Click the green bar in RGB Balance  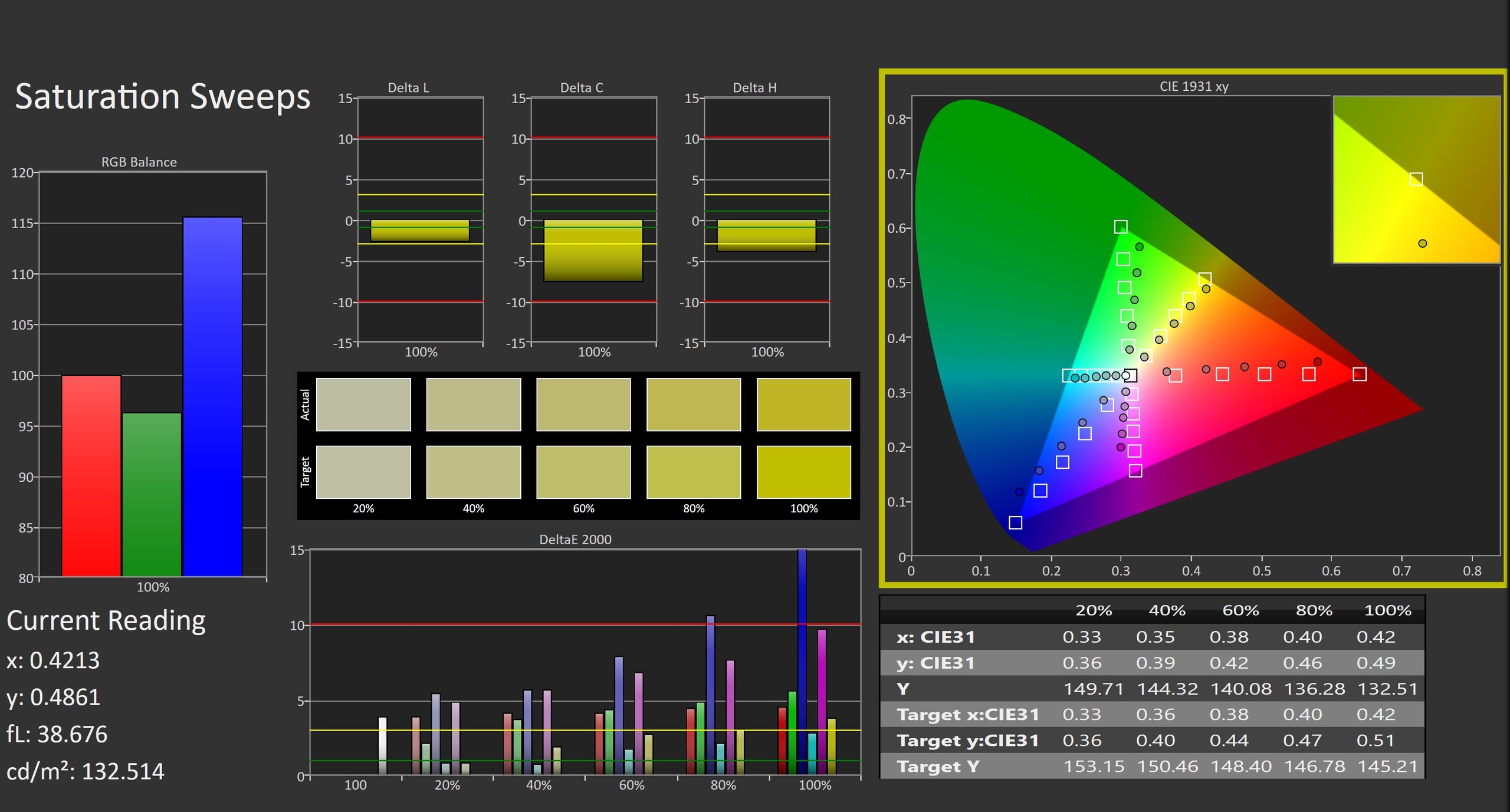pos(152,494)
